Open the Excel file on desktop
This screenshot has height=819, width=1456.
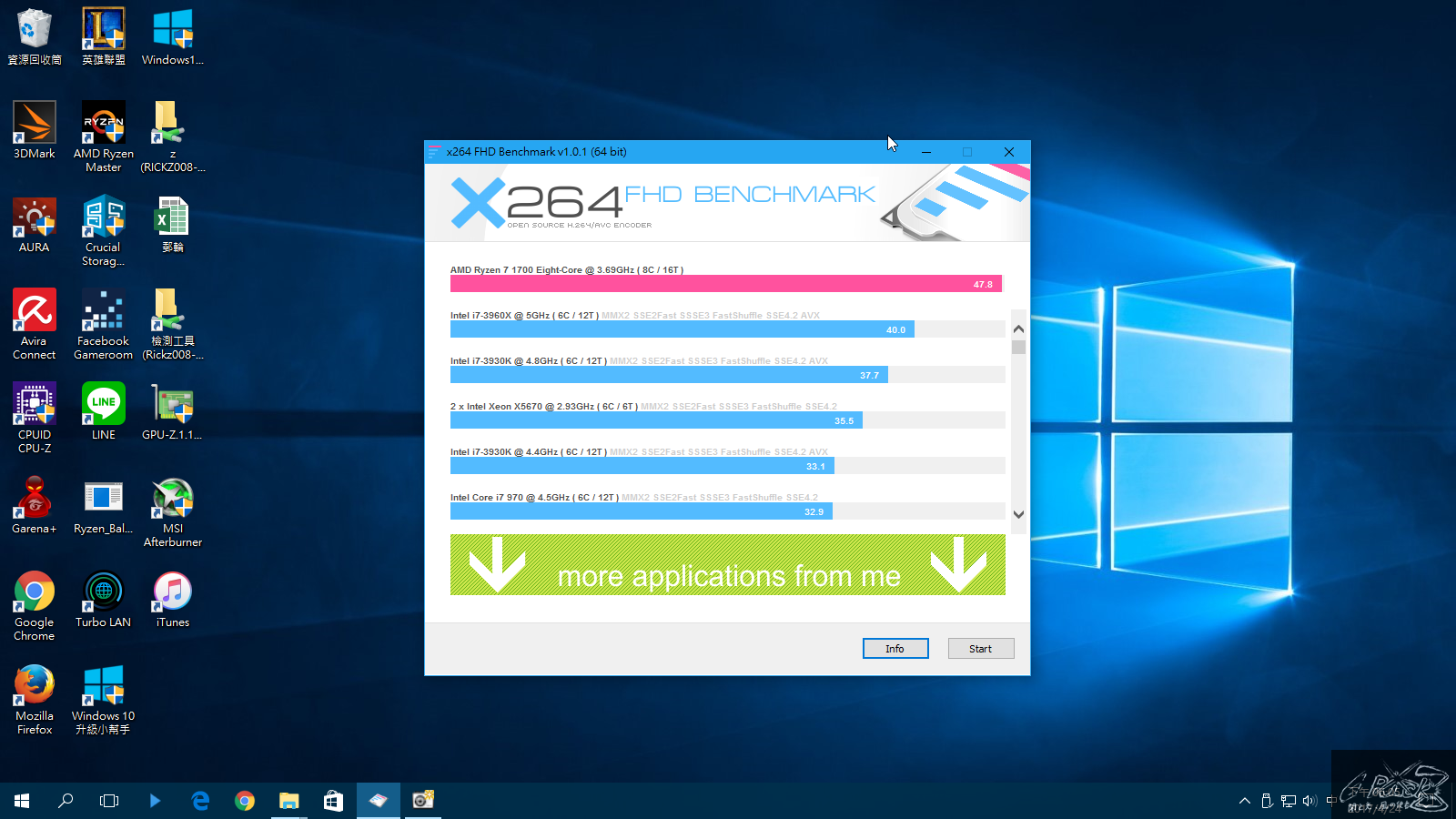tap(173, 224)
